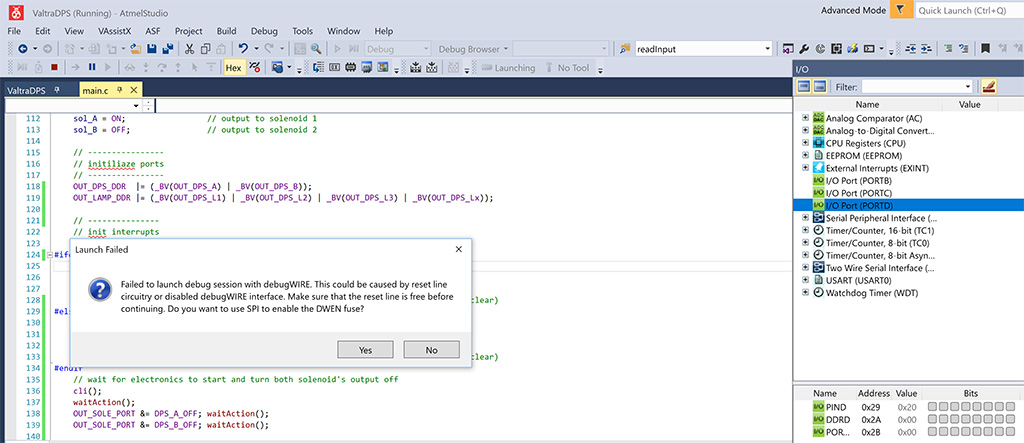Click the Navigate Backward arrow icon
Screen dimensions: 1024x443
[x=23, y=48]
